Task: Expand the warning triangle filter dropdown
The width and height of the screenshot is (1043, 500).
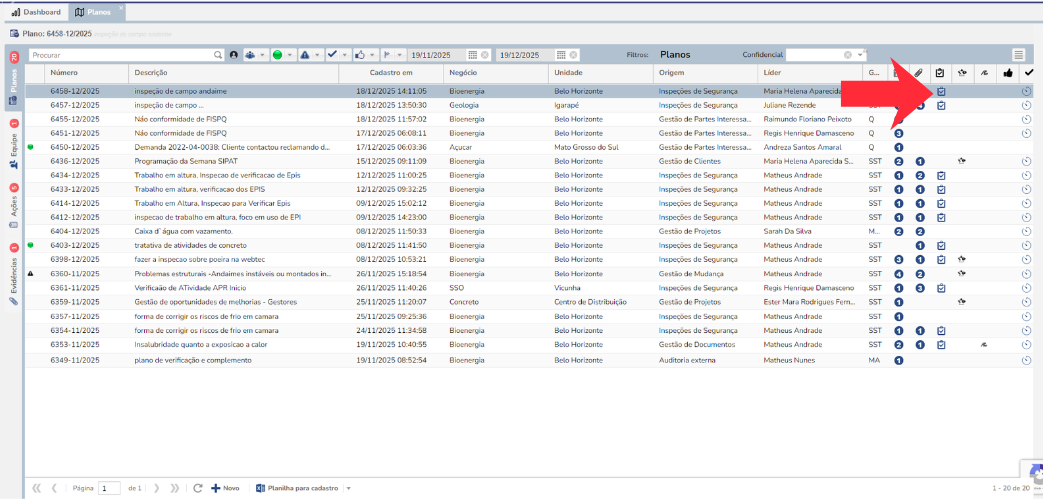Action: (317, 55)
